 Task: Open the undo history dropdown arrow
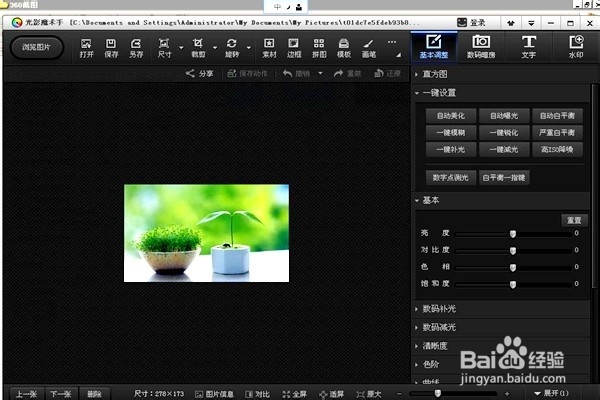[x=320, y=73]
